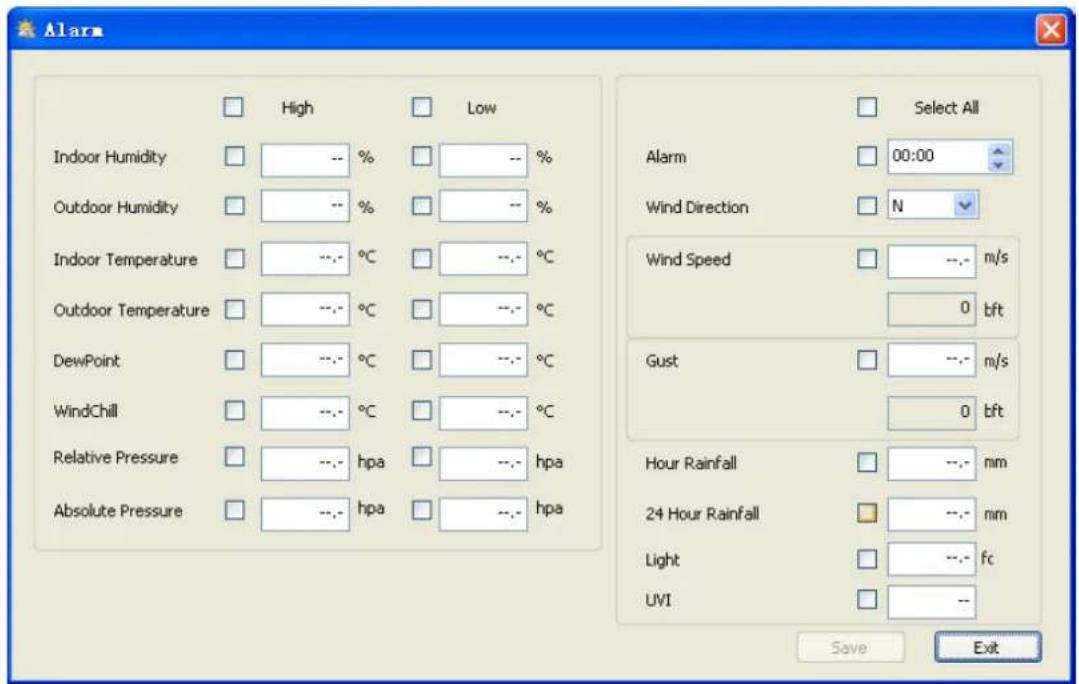Toggle WindChill low alarm checkbox
Viewport: 1079px width, 684px height.
tap(422, 411)
